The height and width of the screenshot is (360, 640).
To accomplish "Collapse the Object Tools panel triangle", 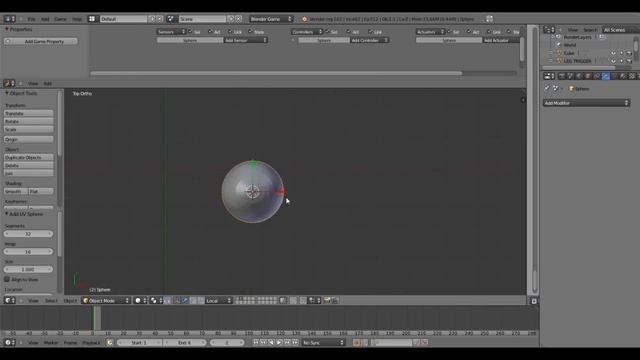I will (7, 93).
